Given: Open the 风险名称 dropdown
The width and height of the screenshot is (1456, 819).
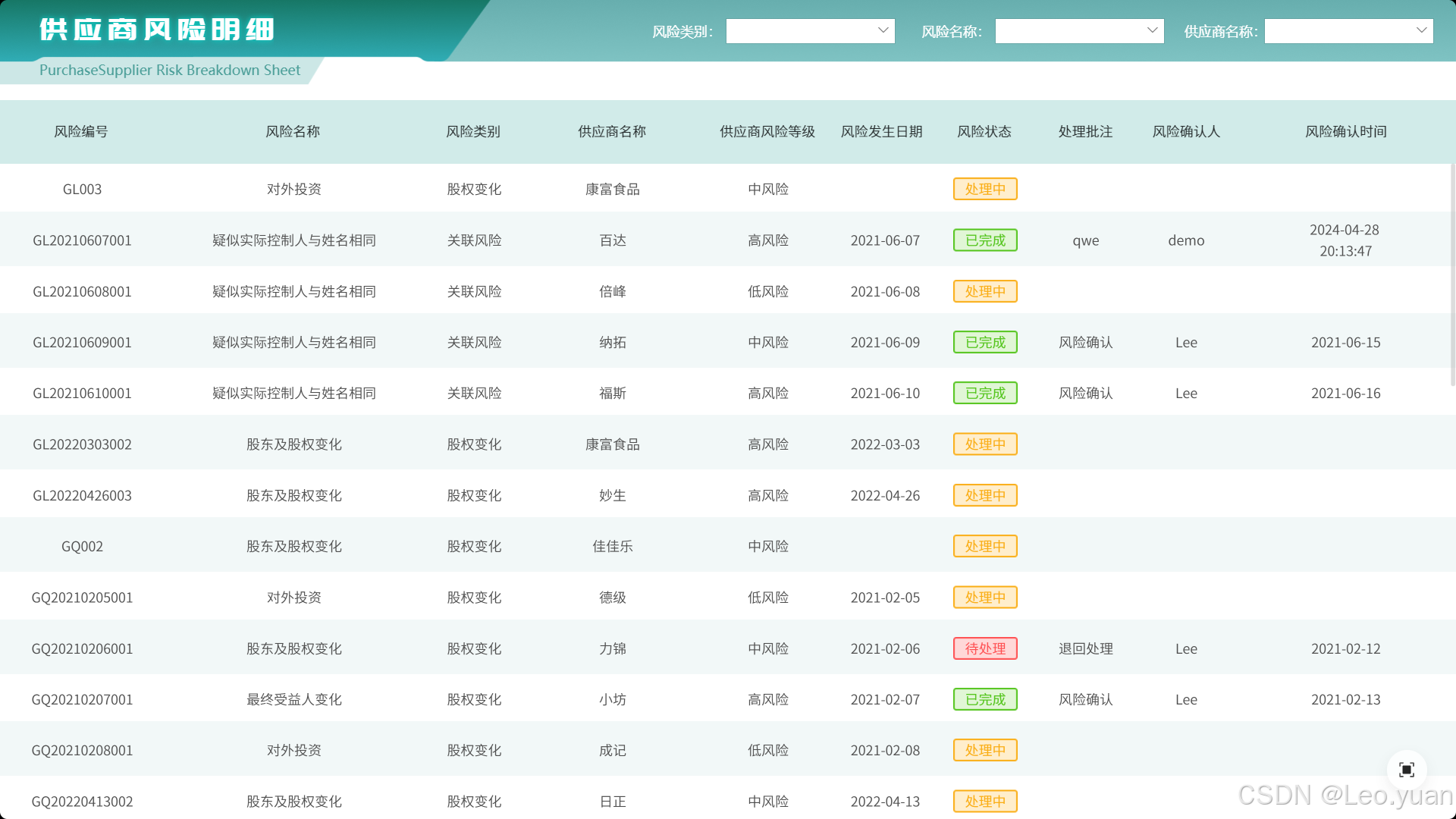Looking at the screenshot, I should click(1079, 31).
